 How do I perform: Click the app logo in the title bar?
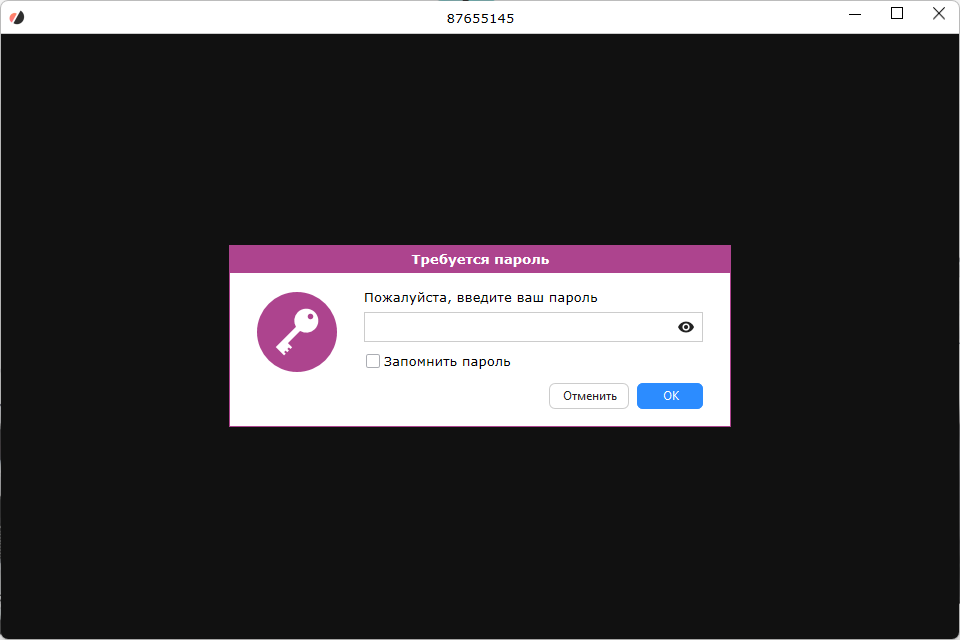[17, 18]
